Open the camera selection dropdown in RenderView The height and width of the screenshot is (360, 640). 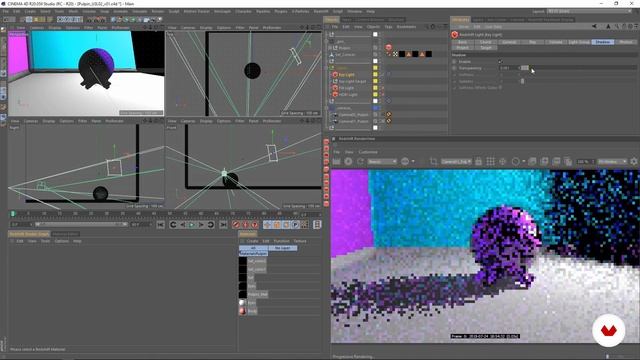pos(456,162)
